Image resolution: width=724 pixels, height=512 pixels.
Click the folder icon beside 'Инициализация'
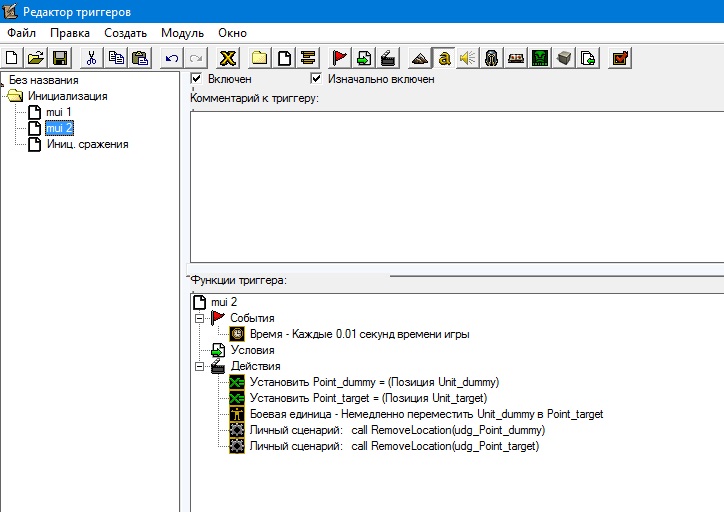click(x=15, y=96)
